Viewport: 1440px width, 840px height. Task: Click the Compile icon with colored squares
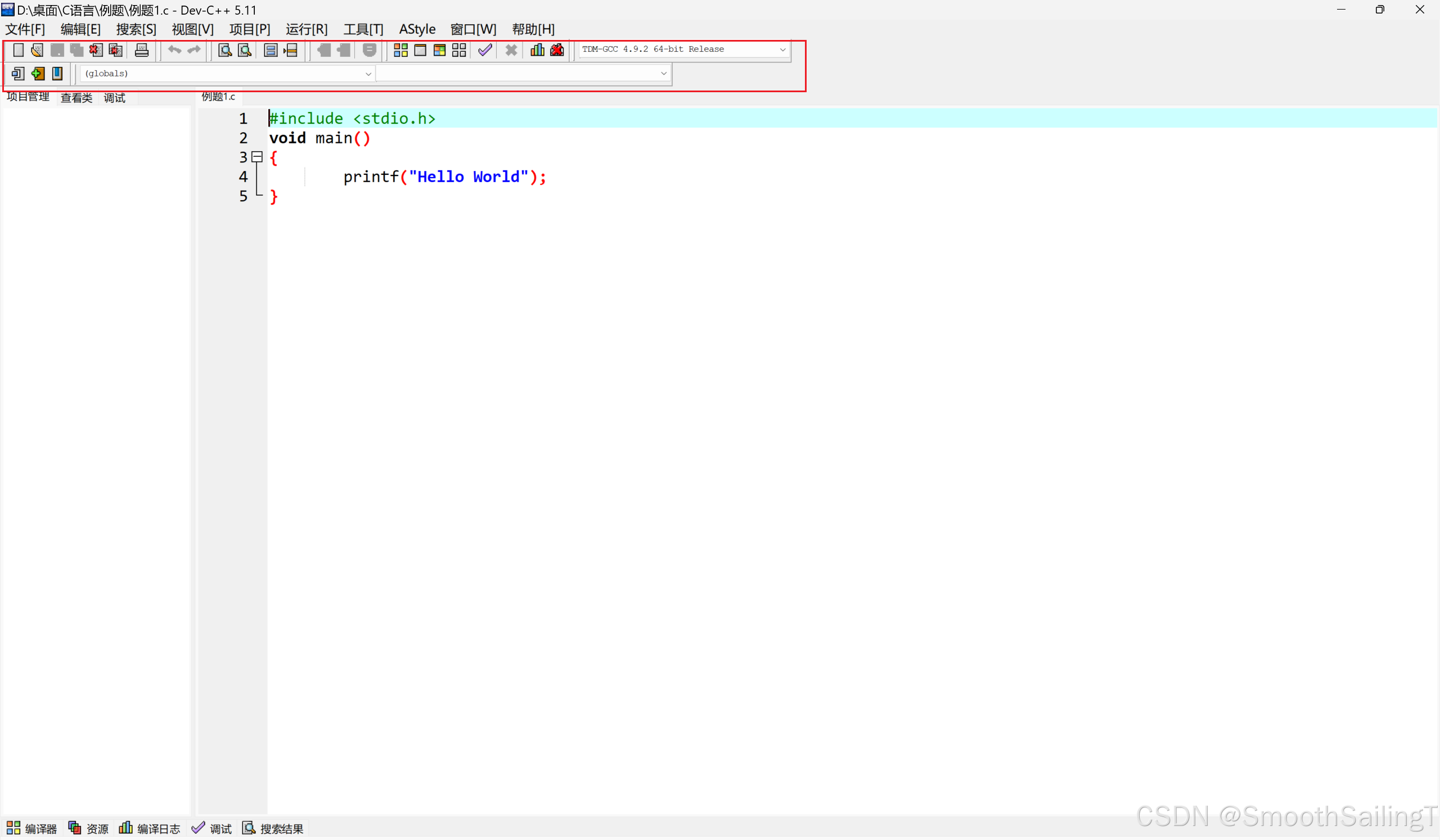(x=400, y=50)
